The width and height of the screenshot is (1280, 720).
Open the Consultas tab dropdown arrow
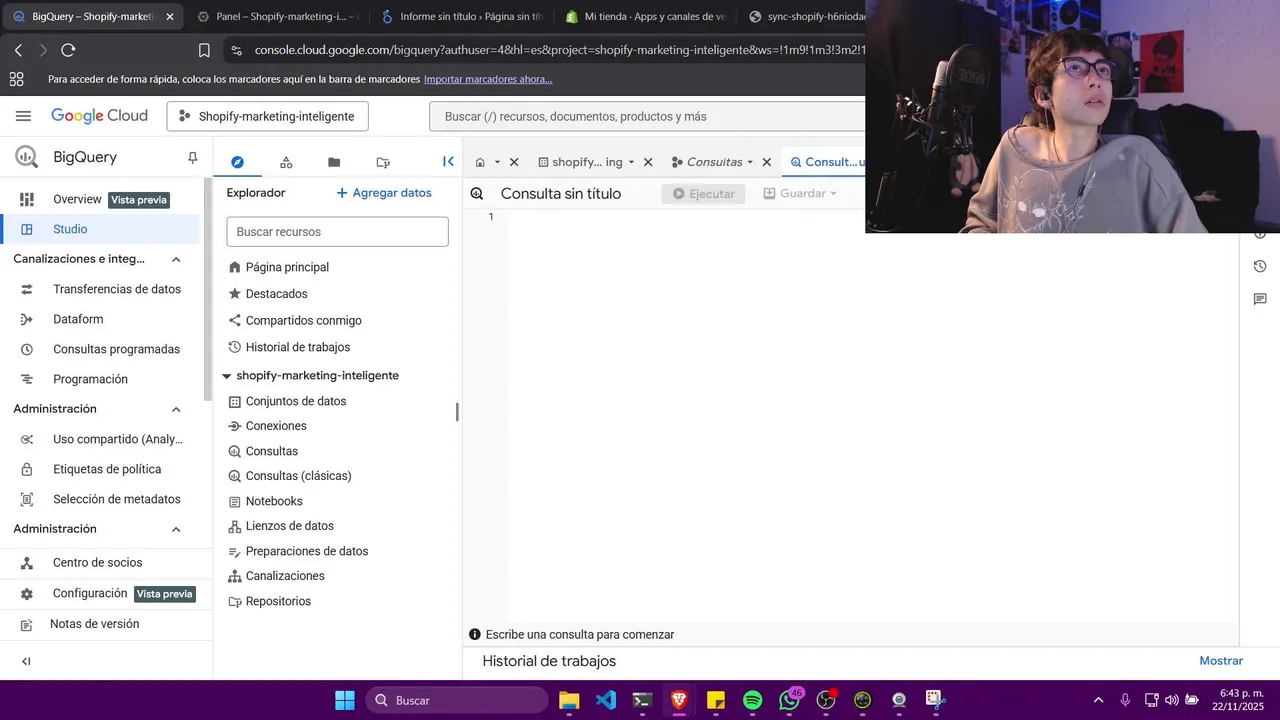click(x=750, y=162)
